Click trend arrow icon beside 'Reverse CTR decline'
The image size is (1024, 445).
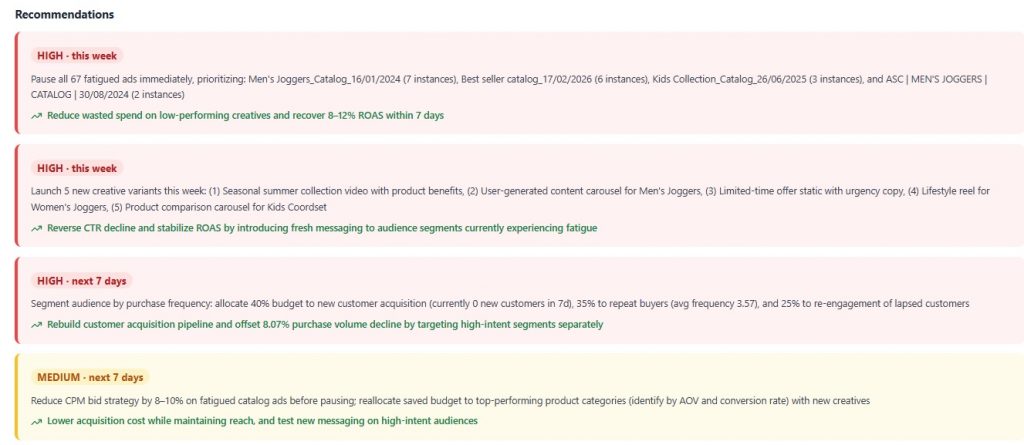click(x=36, y=229)
